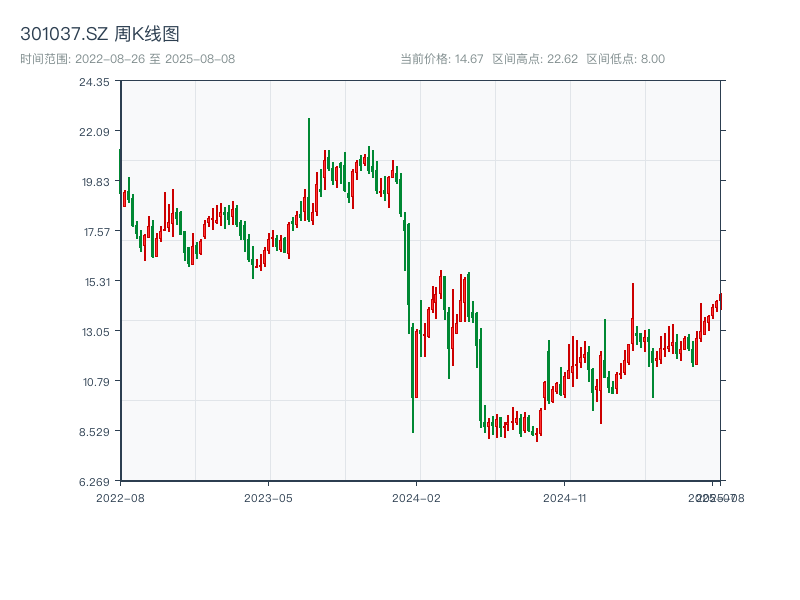Select the 2024-11 date axis label

click(x=564, y=497)
